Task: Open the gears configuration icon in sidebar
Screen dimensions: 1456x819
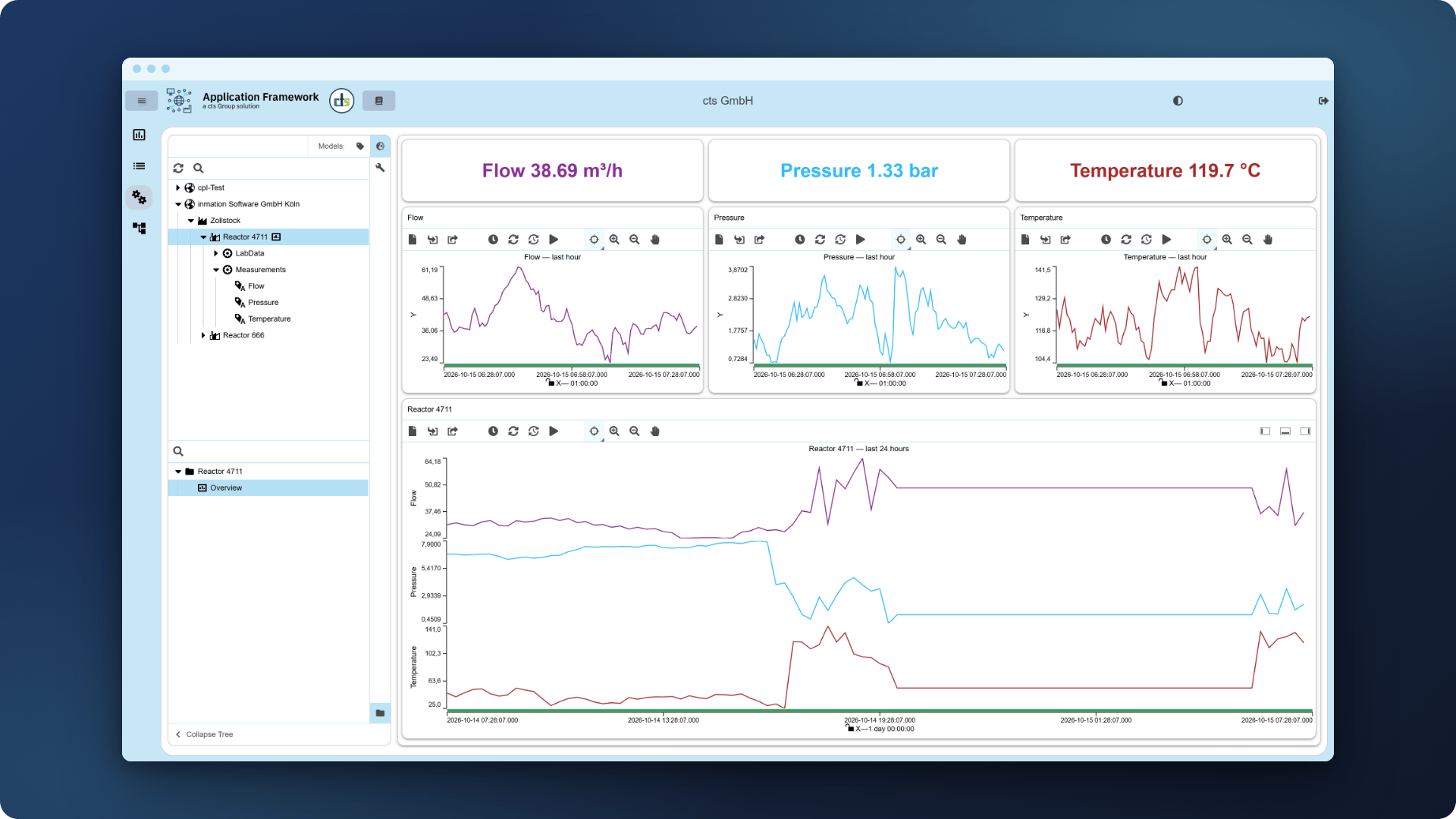Action: [140, 197]
